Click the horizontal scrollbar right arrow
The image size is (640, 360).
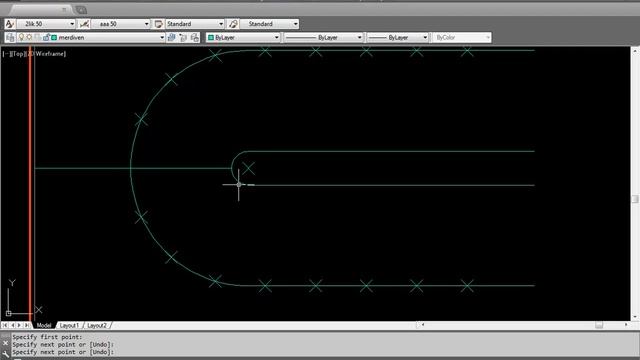click(x=626, y=325)
